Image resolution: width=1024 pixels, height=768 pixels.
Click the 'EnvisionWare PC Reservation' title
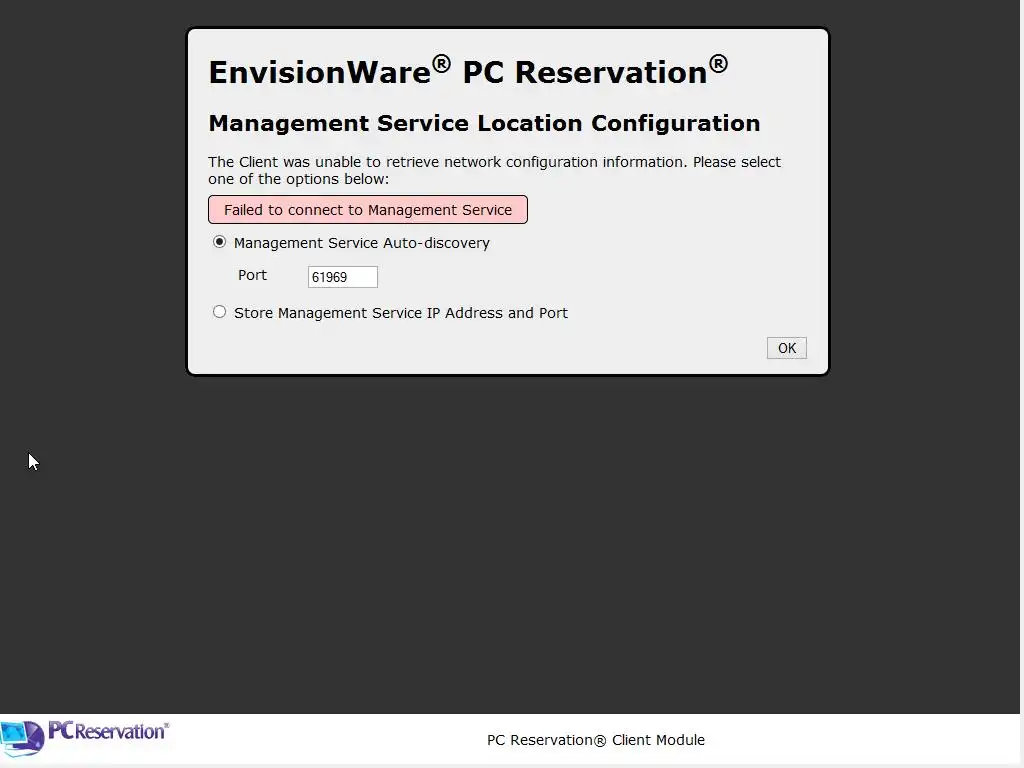coord(468,71)
